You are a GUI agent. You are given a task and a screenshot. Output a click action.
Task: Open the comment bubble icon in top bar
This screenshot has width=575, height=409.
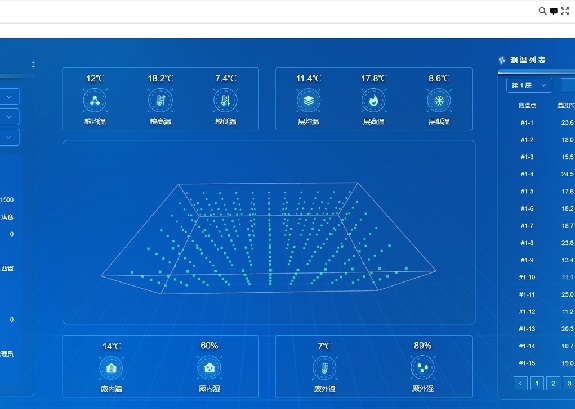554,11
